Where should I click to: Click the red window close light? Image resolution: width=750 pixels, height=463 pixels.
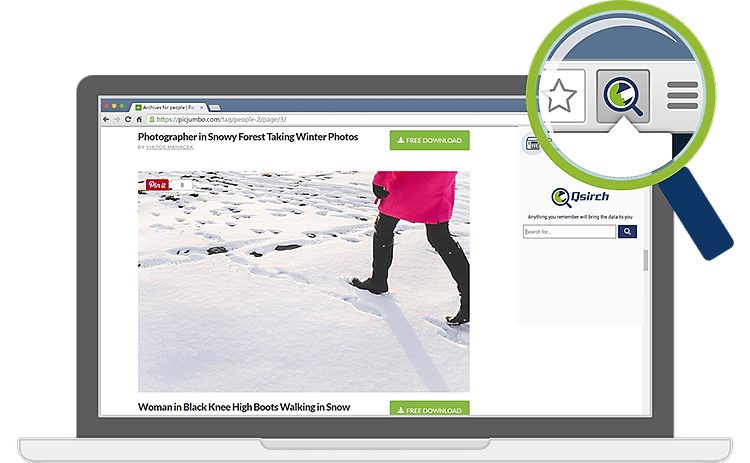[106, 106]
